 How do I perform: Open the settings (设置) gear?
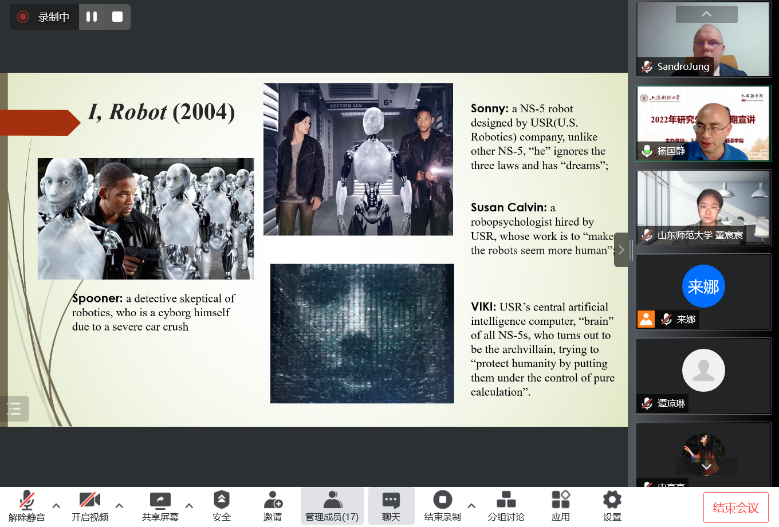[611, 505]
